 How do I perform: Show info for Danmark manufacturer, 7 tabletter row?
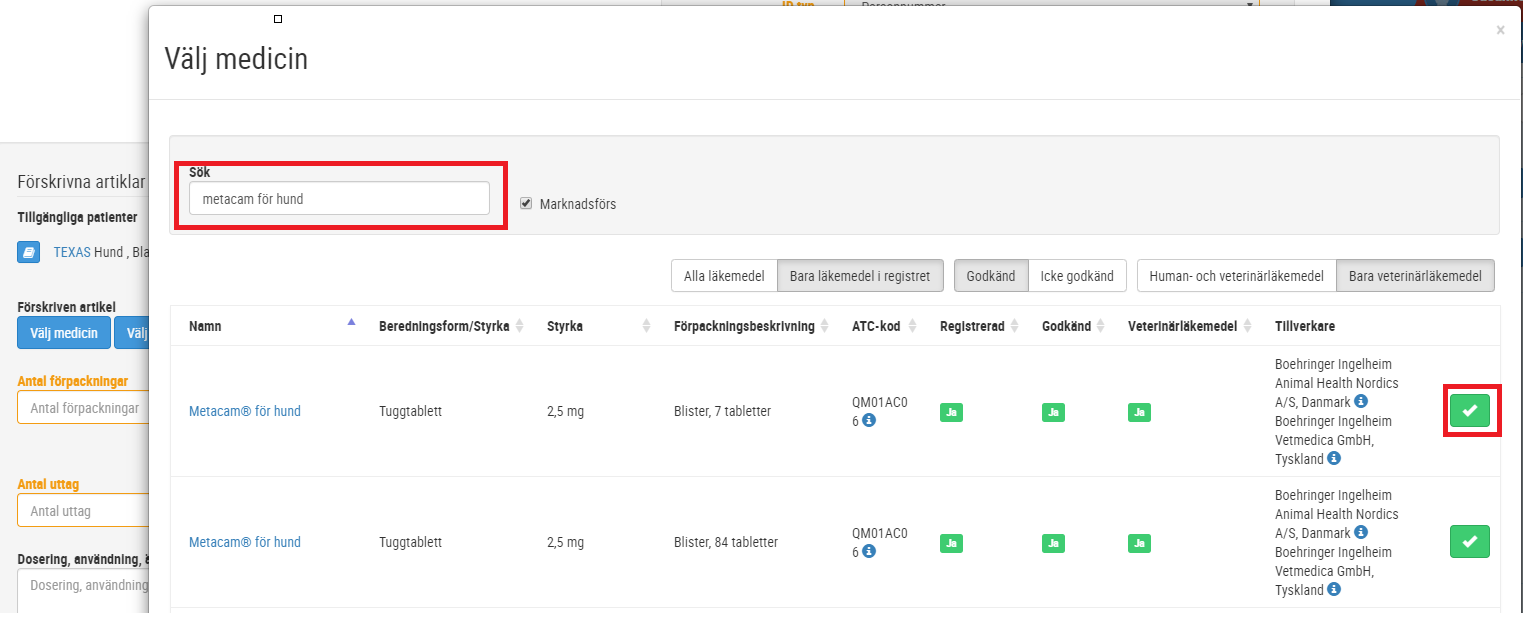1360,402
